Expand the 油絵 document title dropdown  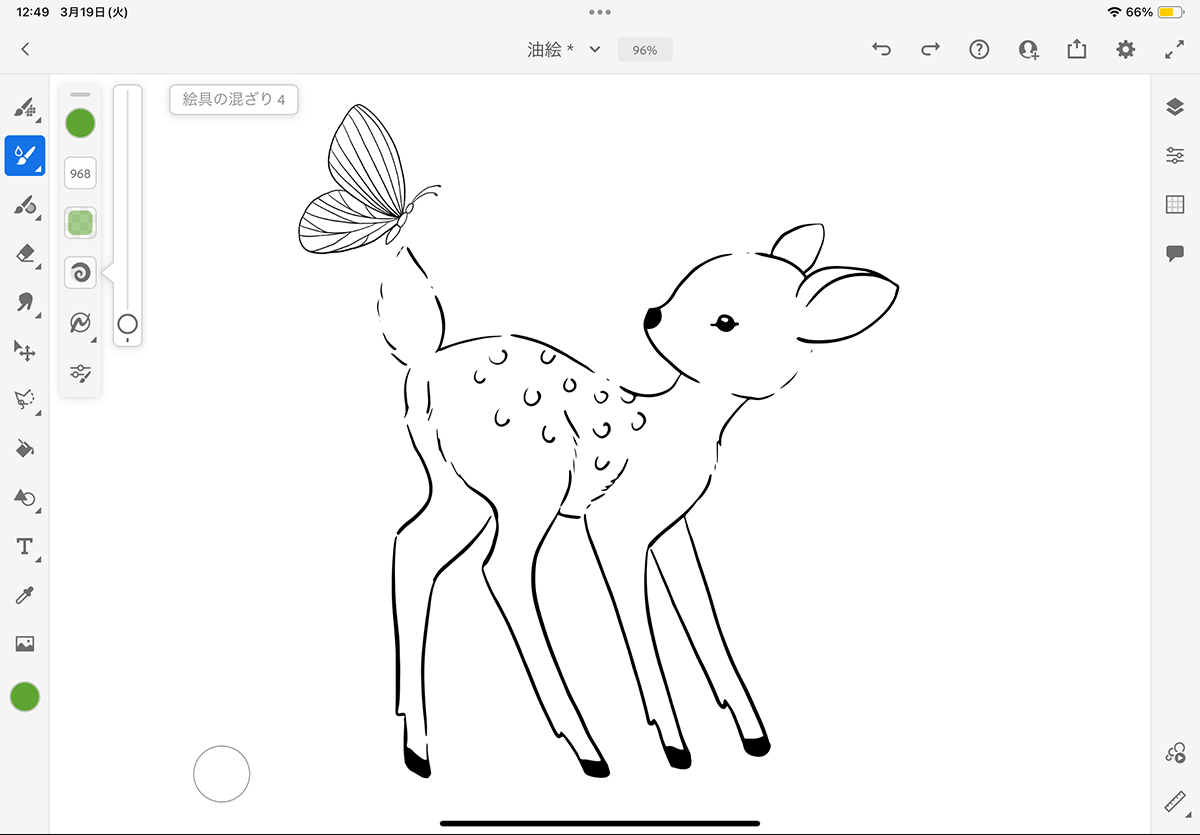pyautogui.click(x=595, y=49)
